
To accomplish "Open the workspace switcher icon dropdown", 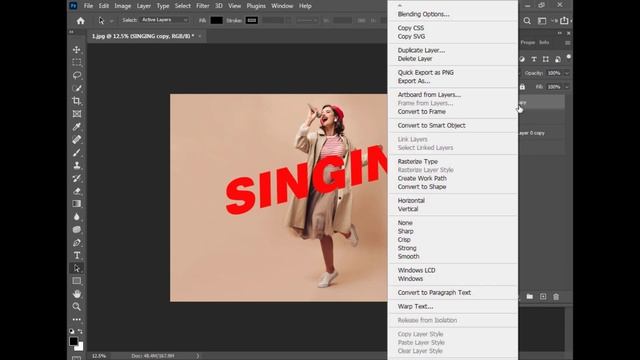I will 542,20.
